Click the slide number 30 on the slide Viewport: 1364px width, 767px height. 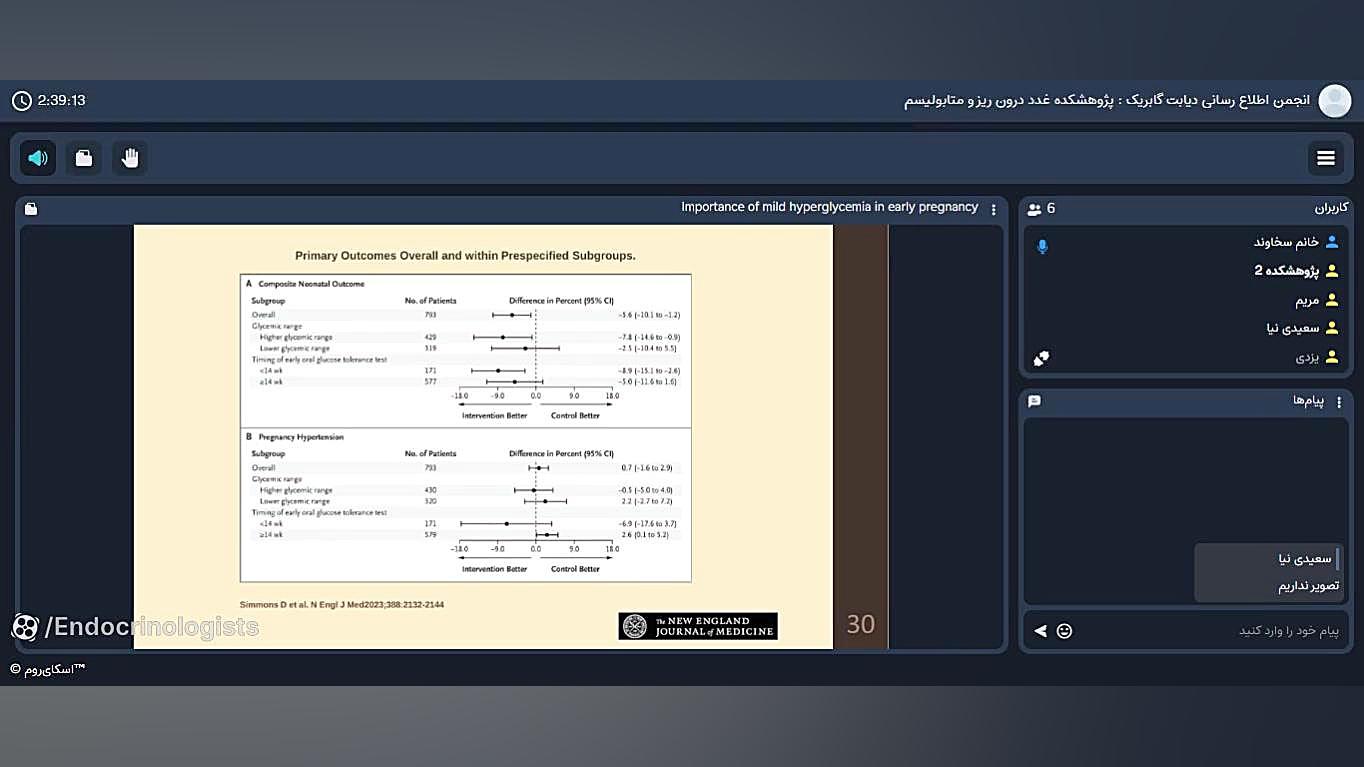click(x=861, y=624)
